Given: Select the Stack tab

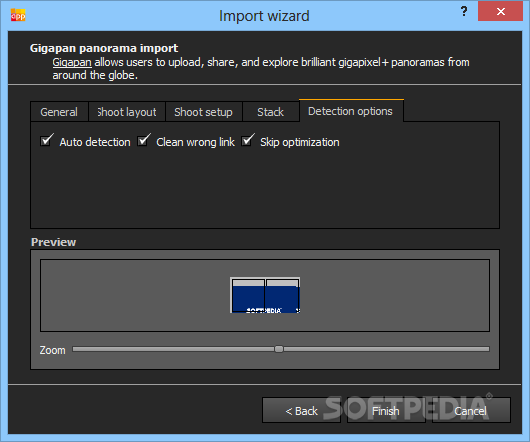Looking at the screenshot, I should [x=270, y=112].
